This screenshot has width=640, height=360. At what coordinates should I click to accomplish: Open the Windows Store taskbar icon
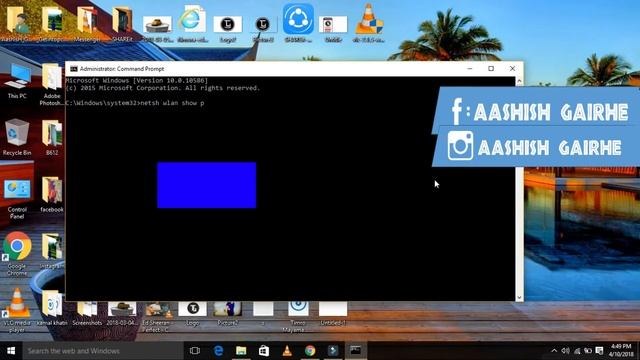[264, 351]
